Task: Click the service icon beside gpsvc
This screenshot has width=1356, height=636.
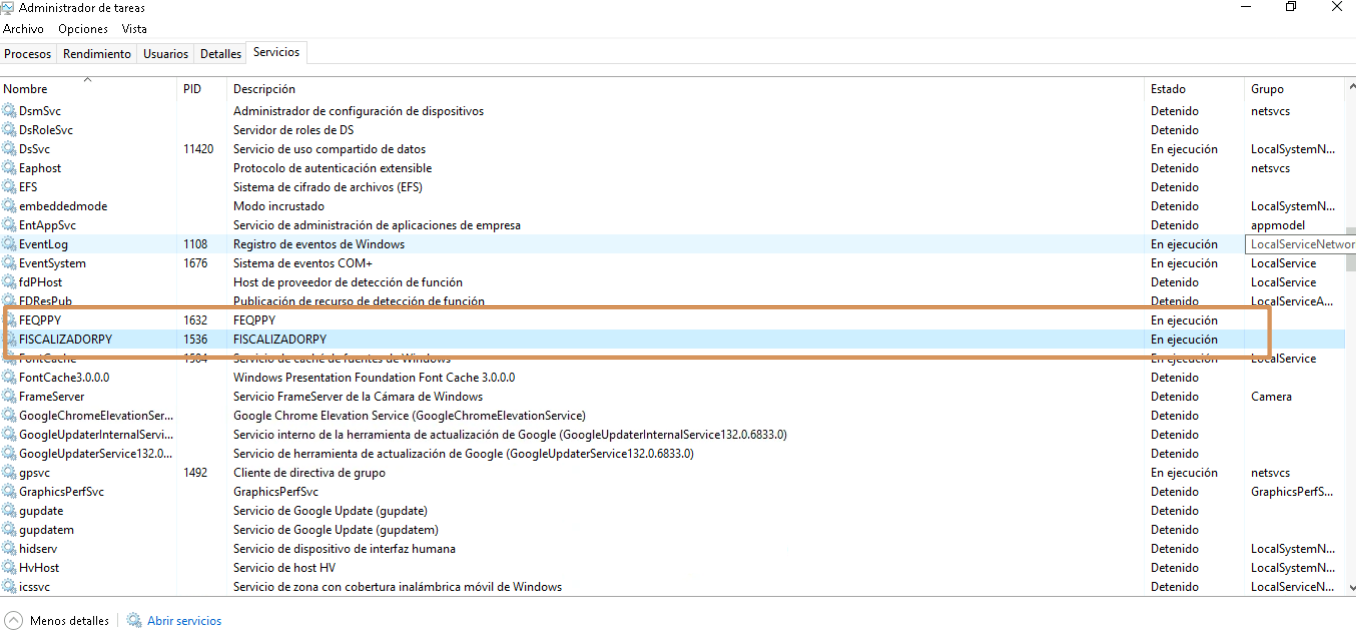Action: (x=10, y=473)
